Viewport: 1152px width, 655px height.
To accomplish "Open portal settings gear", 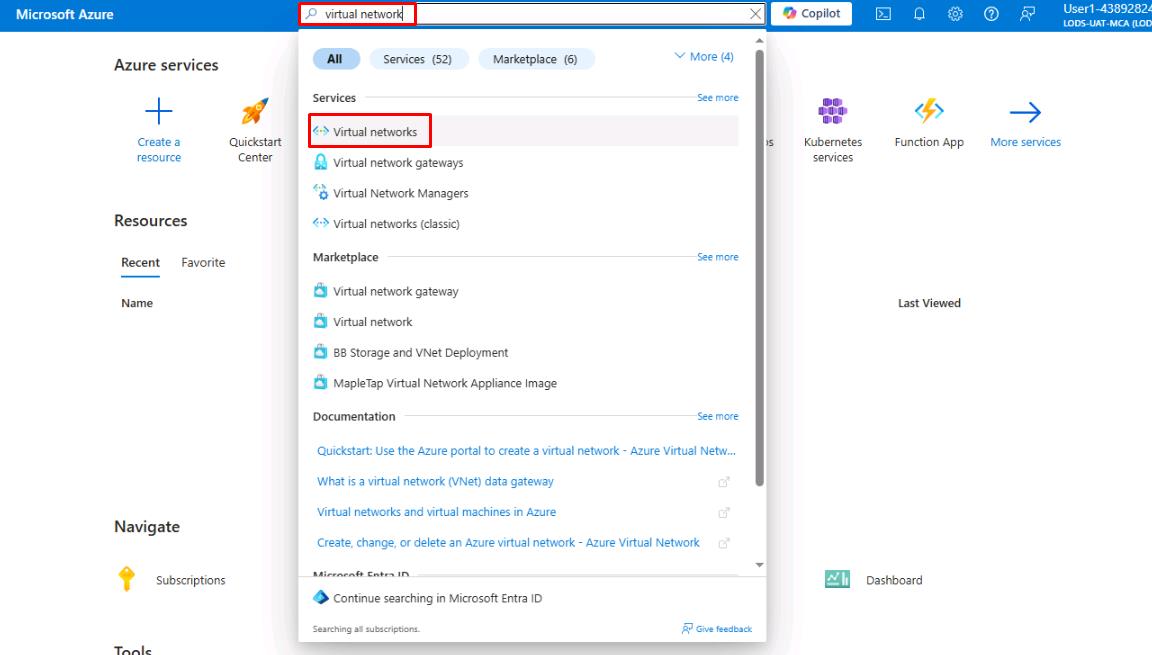I will click(955, 14).
